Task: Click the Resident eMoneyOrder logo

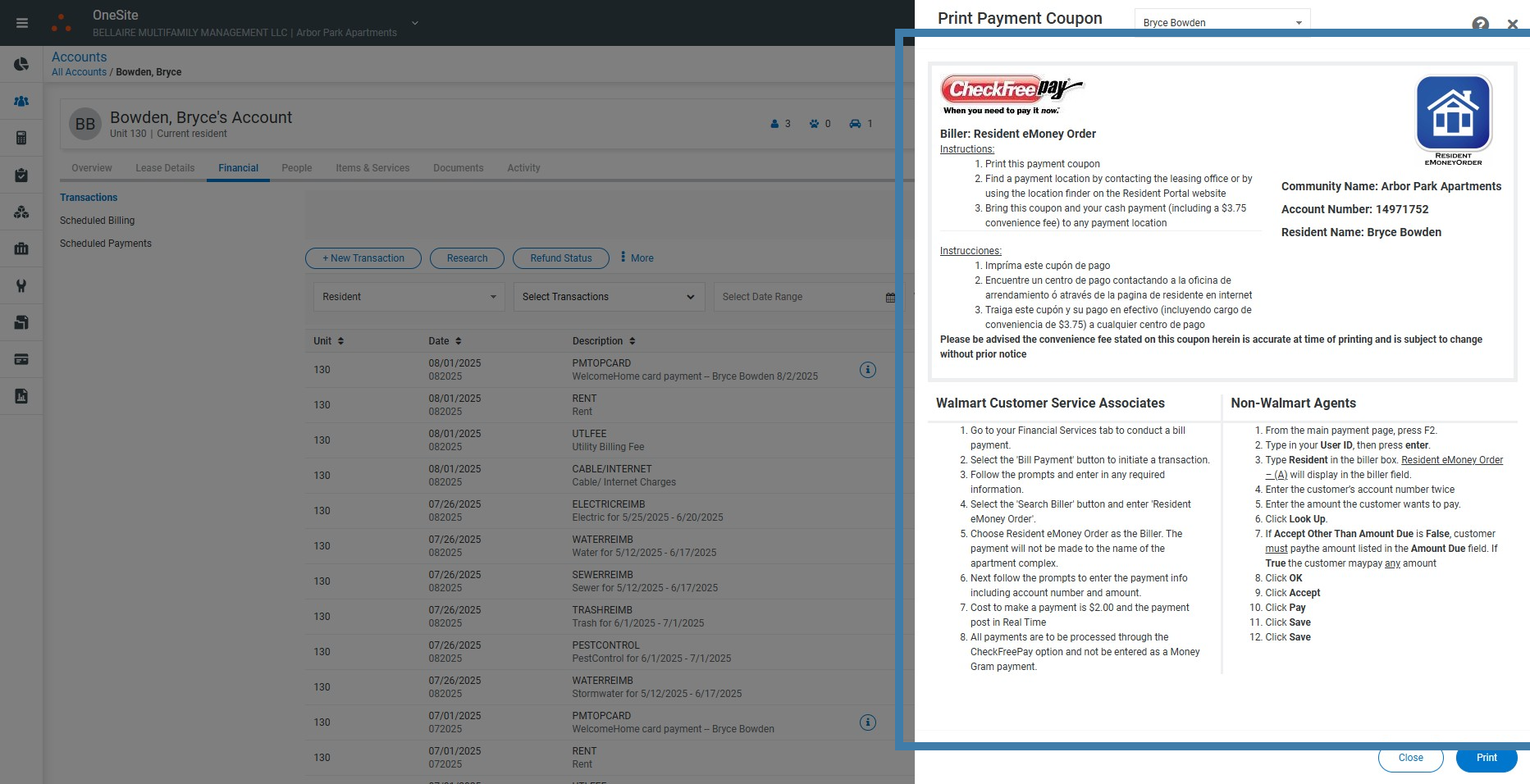Action: (1453, 120)
